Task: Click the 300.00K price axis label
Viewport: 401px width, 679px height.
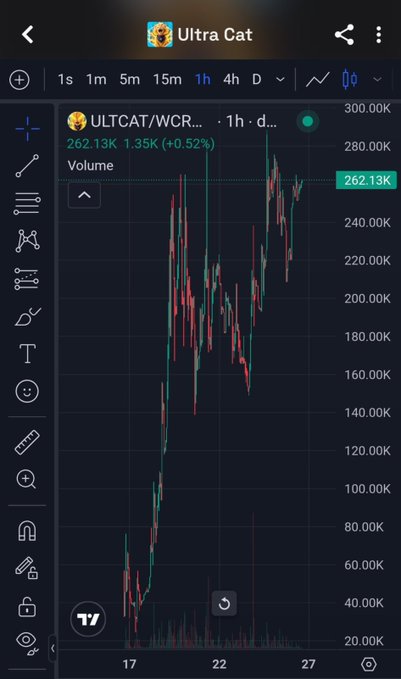Action: click(367, 108)
